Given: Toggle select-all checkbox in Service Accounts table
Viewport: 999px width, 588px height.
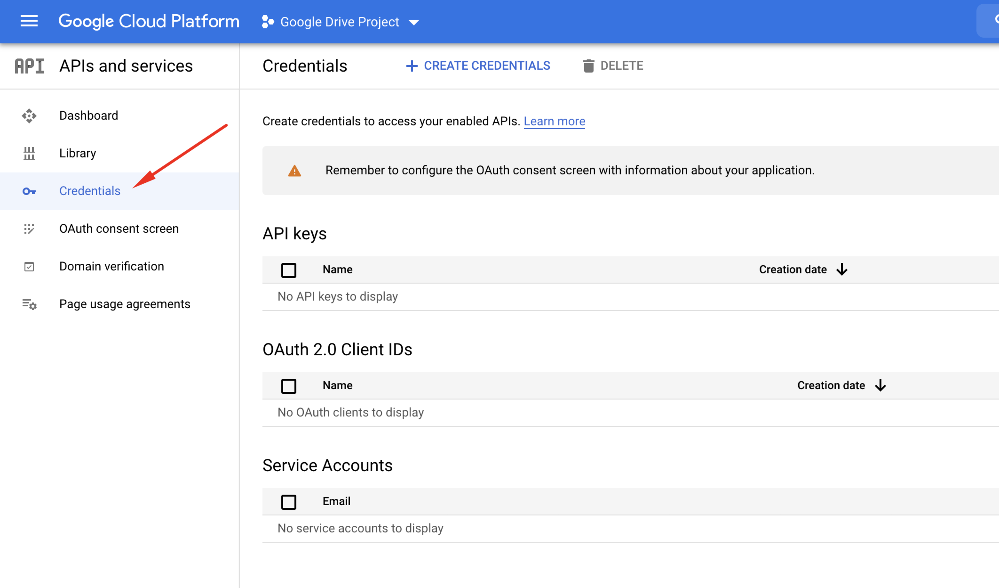Looking at the screenshot, I should click(x=289, y=502).
